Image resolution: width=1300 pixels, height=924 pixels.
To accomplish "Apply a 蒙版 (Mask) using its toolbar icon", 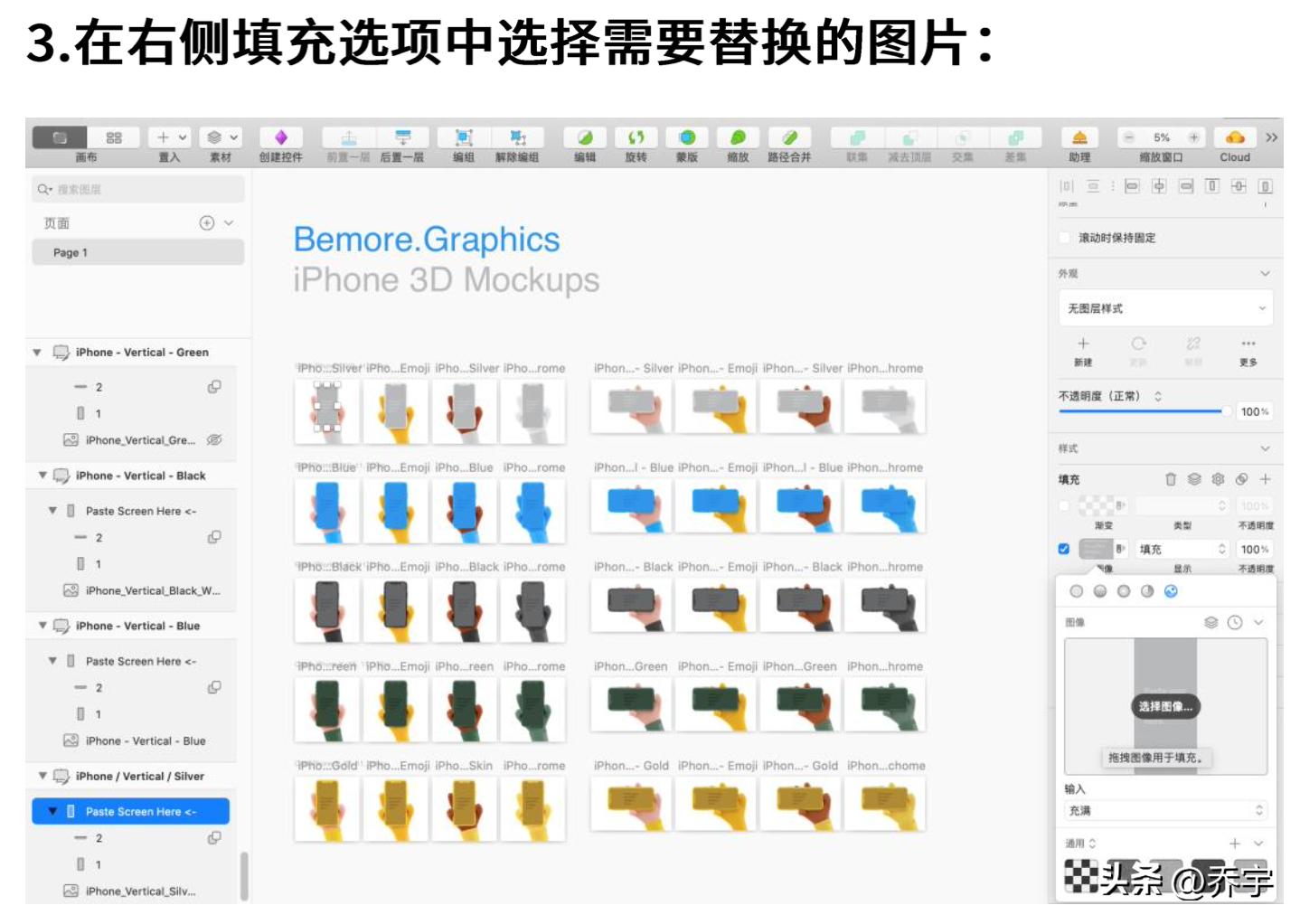I will [x=686, y=137].
